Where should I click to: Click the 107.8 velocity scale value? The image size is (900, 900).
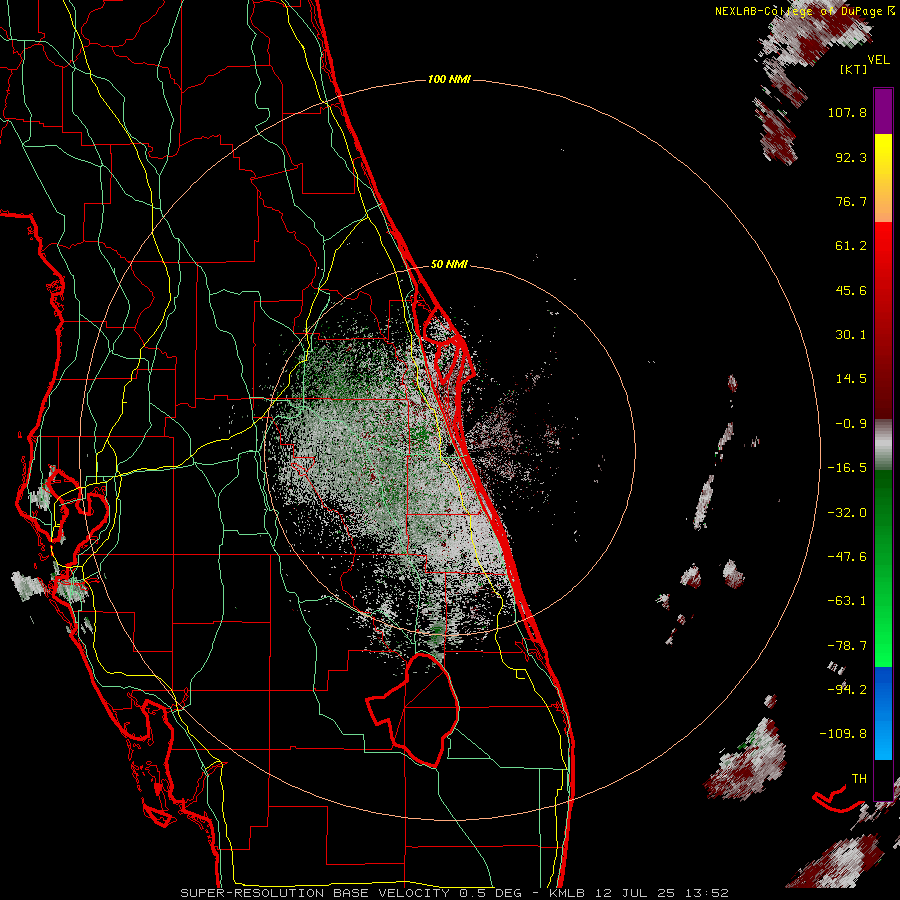[x=847, y=112]
